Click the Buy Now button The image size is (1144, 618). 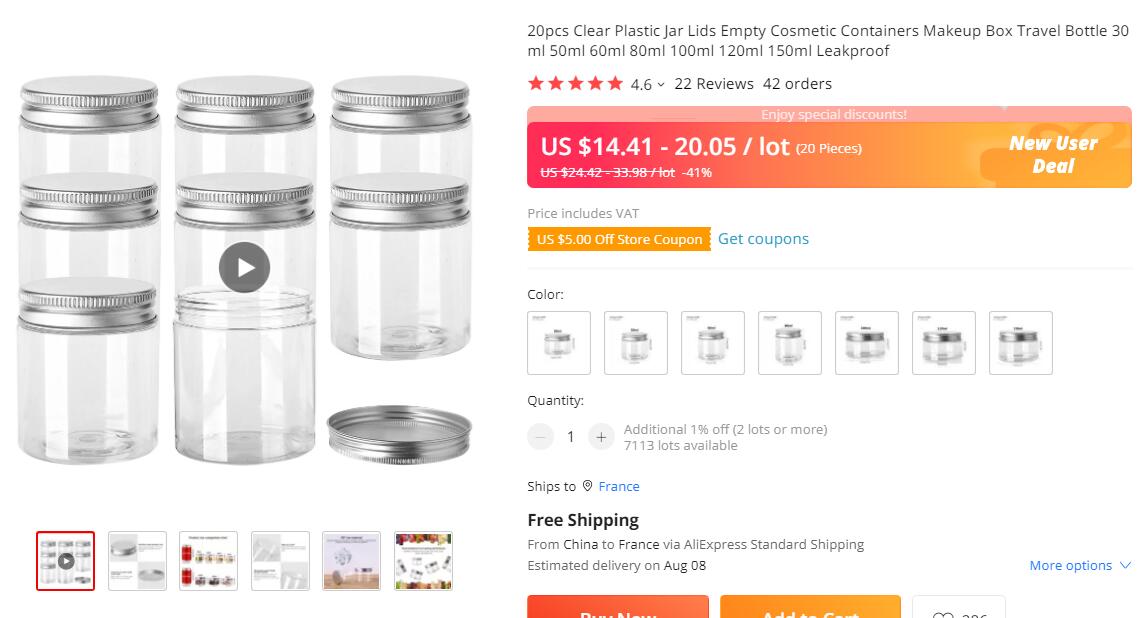point(618,609)
